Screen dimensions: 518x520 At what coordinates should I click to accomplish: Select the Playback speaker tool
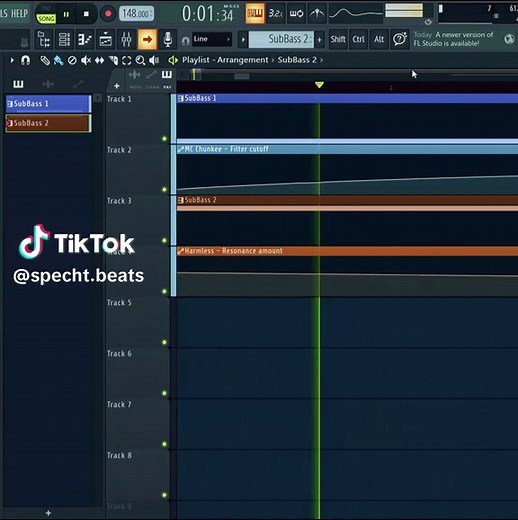(154, 60)
